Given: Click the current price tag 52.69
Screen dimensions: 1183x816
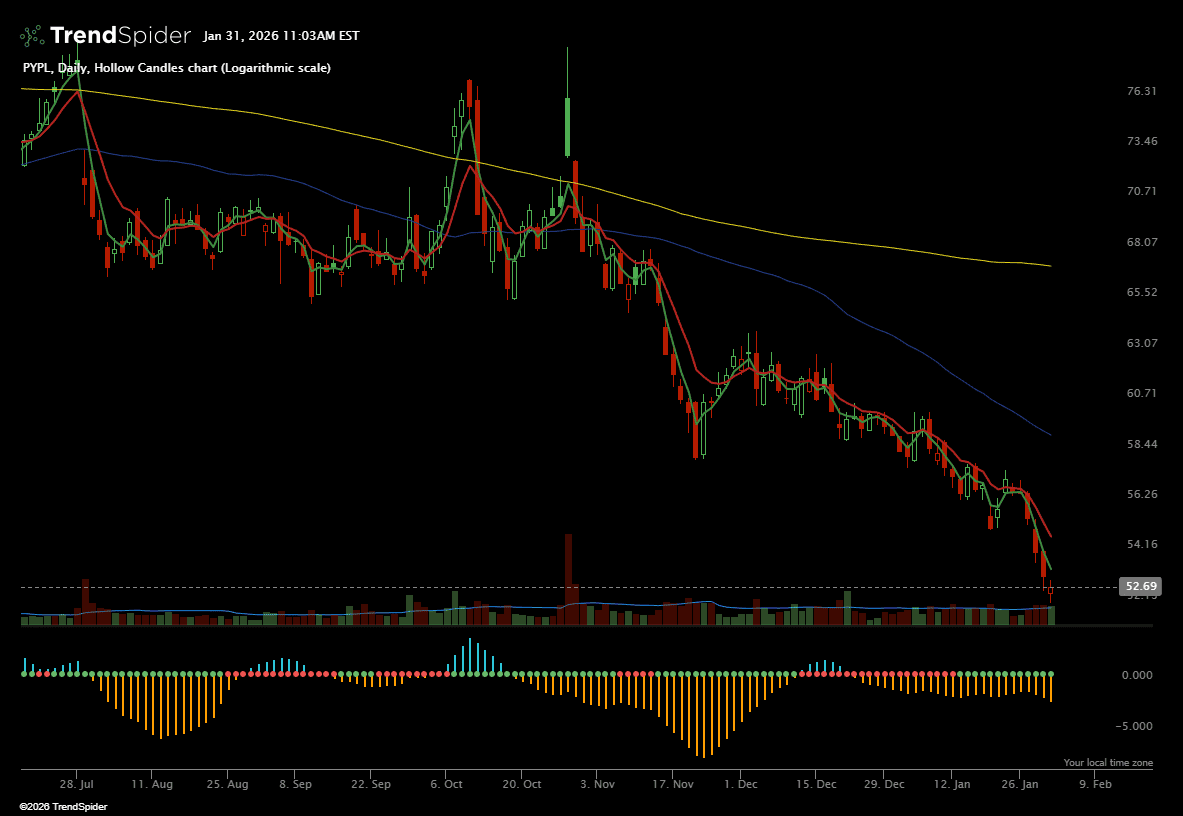Looking at the screenshot, I should click(x=1140, y=587).
